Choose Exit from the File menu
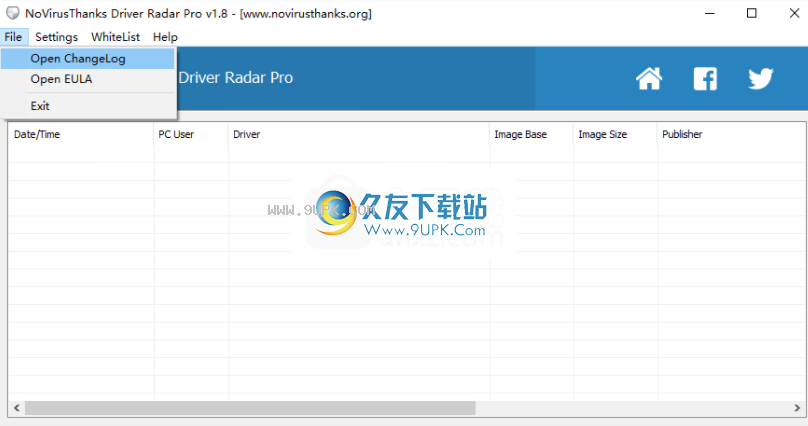 click(x=88, y=106)
